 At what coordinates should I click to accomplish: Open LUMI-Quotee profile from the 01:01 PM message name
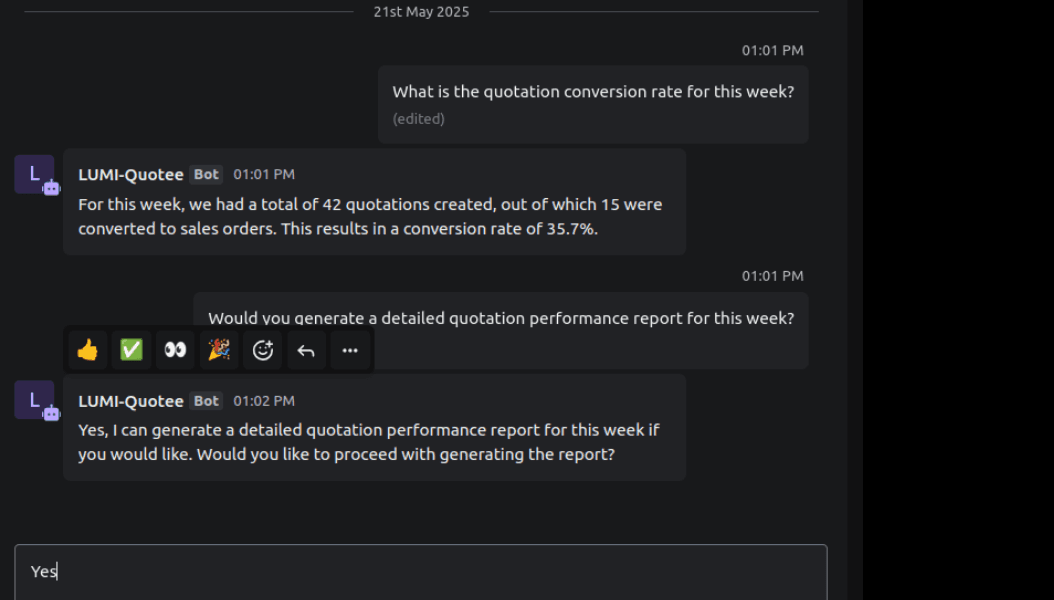tap(131, 175)
